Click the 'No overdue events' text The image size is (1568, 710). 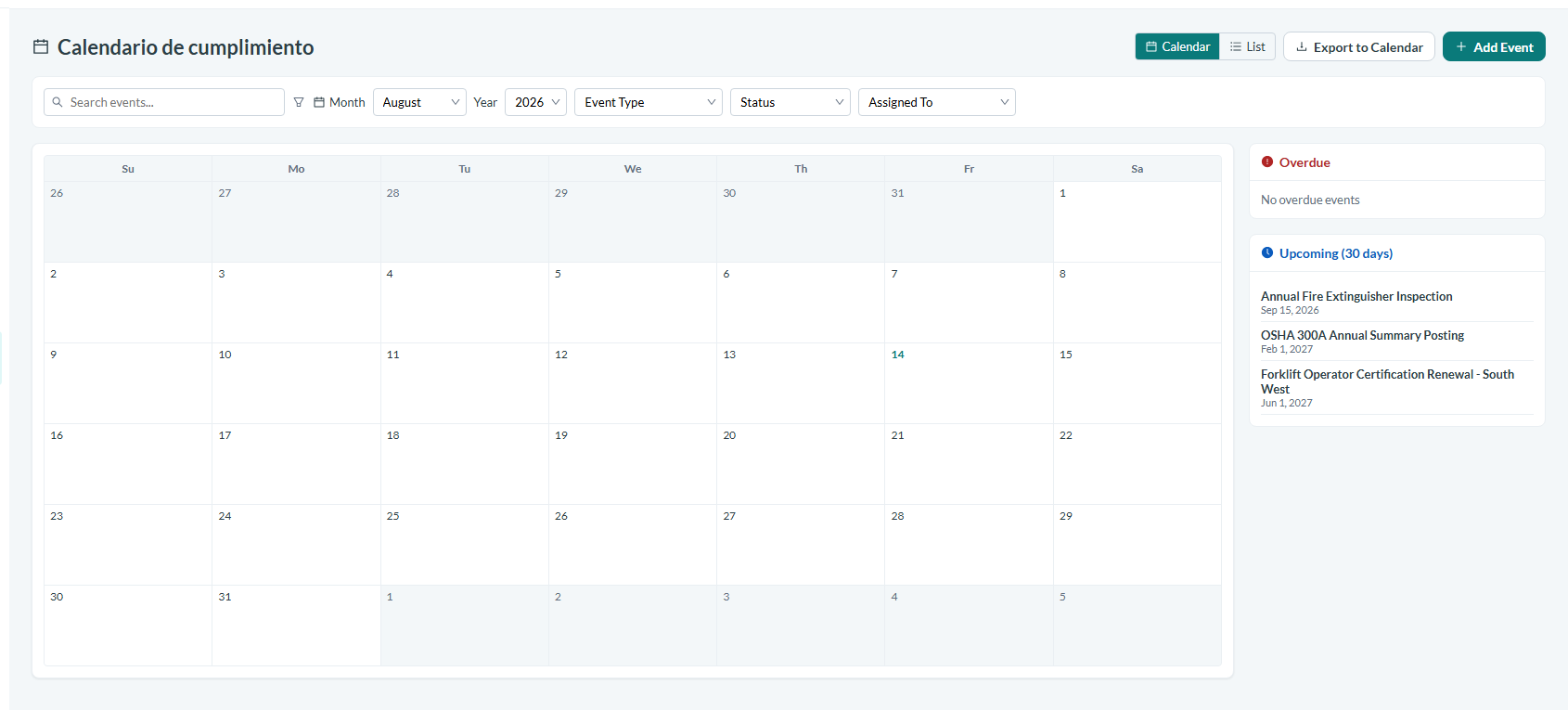[1310, 200]
